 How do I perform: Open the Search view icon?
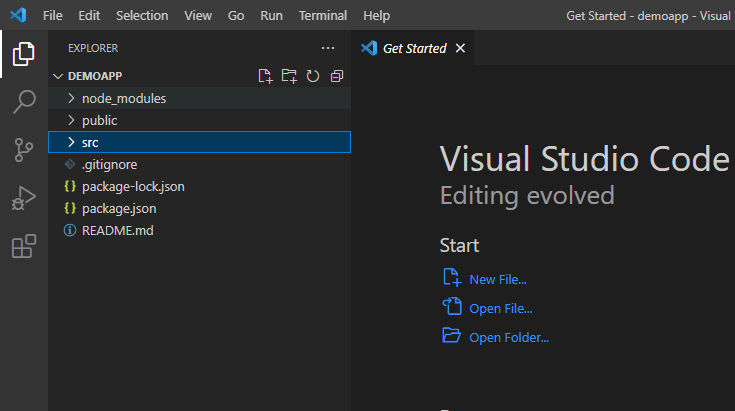[24, 102]
